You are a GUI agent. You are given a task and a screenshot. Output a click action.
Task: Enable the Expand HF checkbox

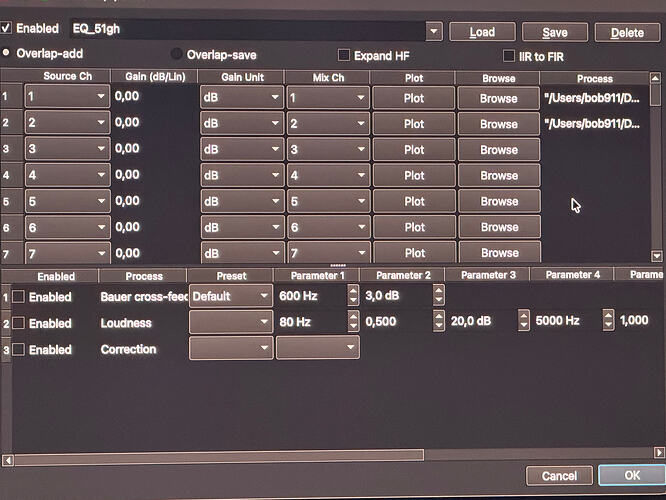pyautogui.click(x=344, y=55)
